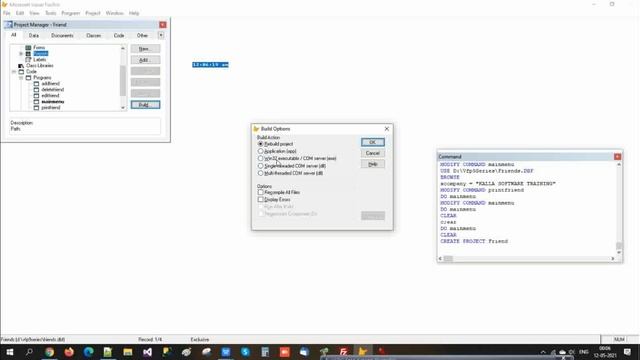
Task: Show hidden system tray icons
Action: tap(543, 352)
